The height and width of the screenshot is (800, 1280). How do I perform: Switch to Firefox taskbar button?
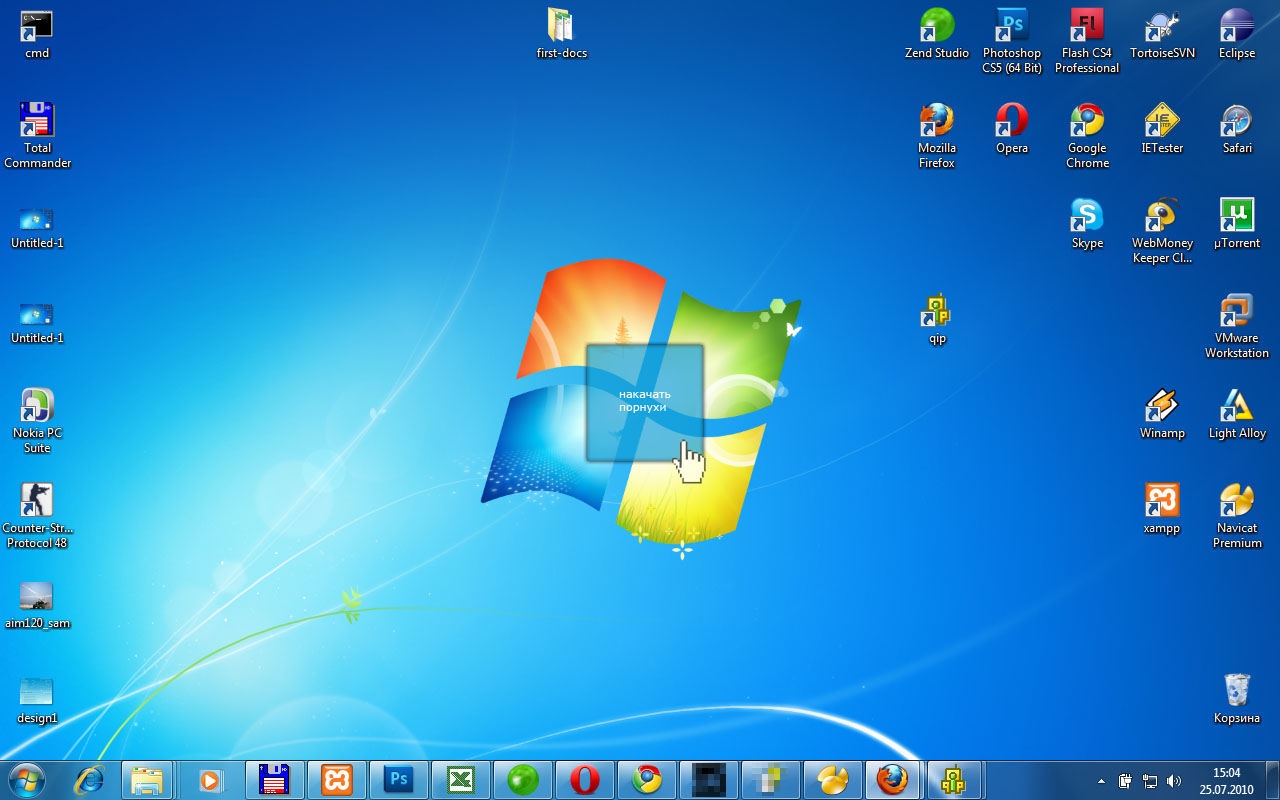(x=892, y=779)
